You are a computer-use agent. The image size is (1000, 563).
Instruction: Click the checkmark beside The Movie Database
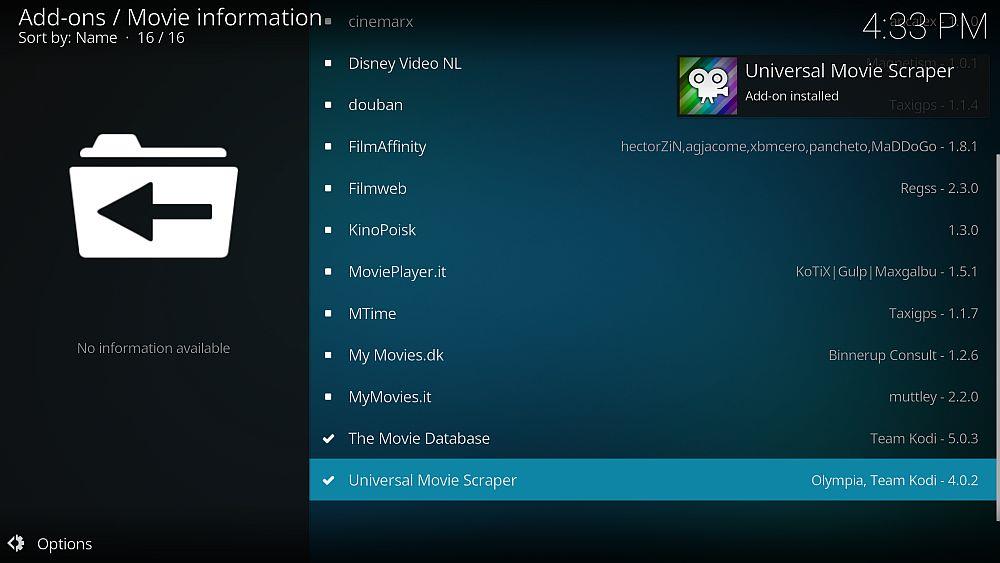pos(328,439)
